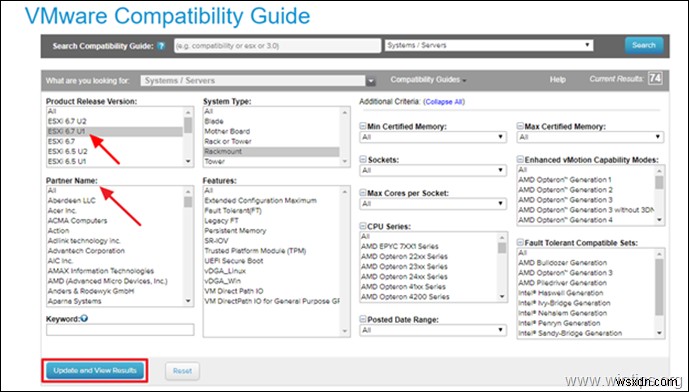Image resolution: width=689 pixels, height=392 pixels.
Task: Select AMD Bulldozer Generation FT set
Action: pyautogui.click(x=586, y=263)
